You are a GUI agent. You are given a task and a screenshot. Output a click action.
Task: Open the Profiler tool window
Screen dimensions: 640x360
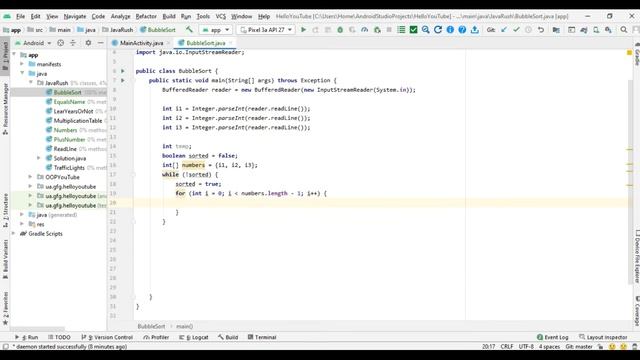click(x=156, y=337)
